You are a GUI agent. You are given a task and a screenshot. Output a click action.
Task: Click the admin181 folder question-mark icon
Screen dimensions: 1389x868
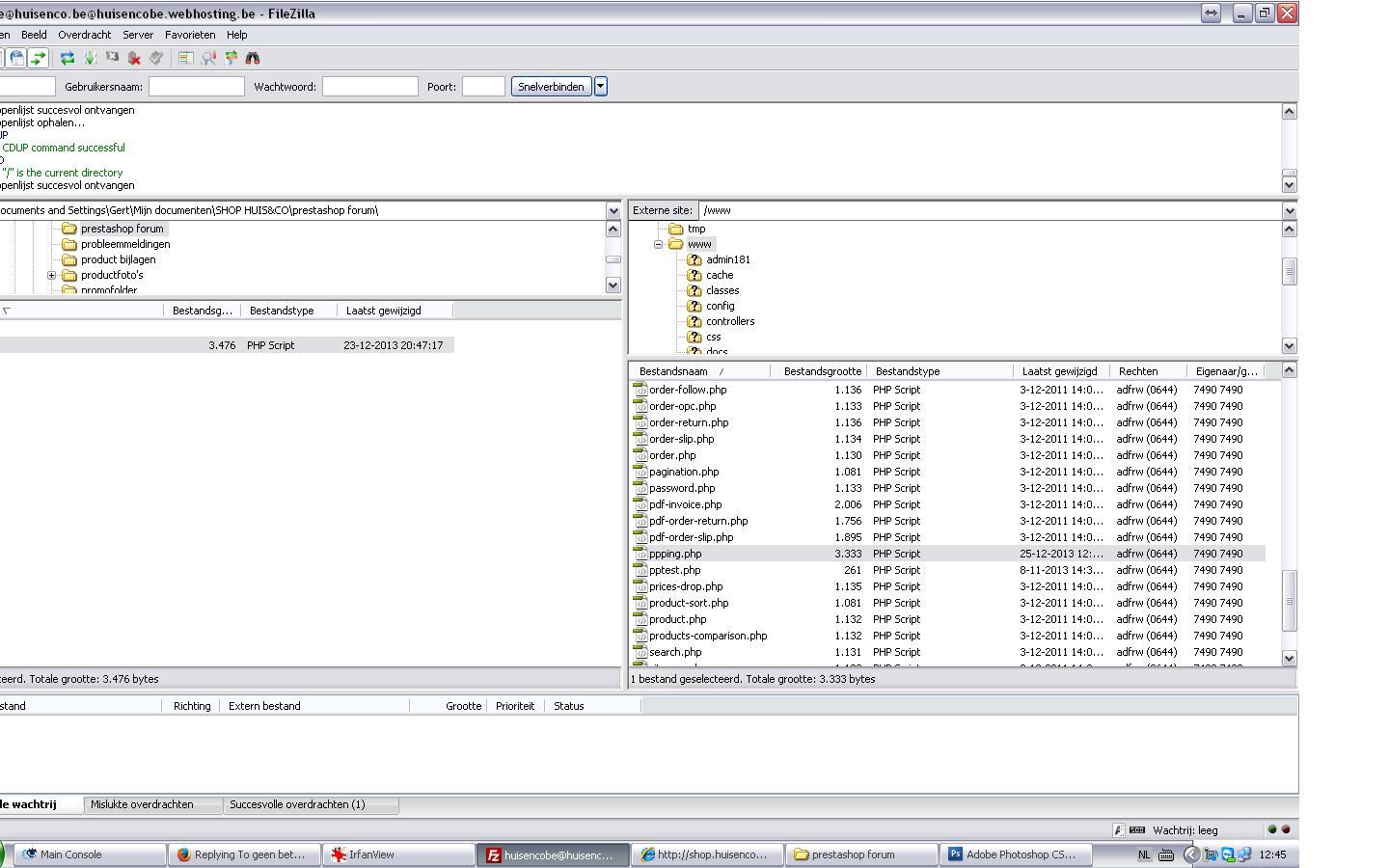point(694,259)
